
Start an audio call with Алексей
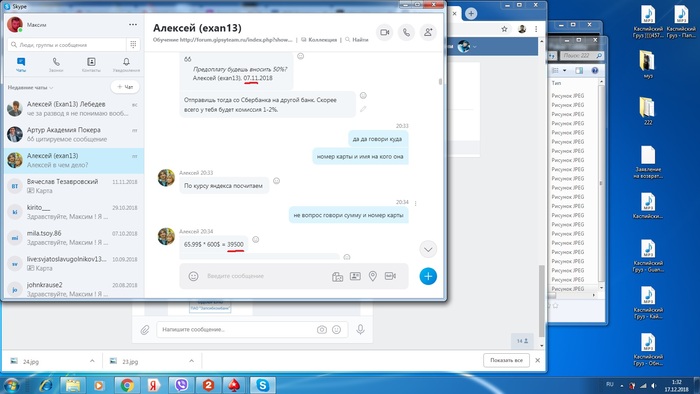pos(406,32)
